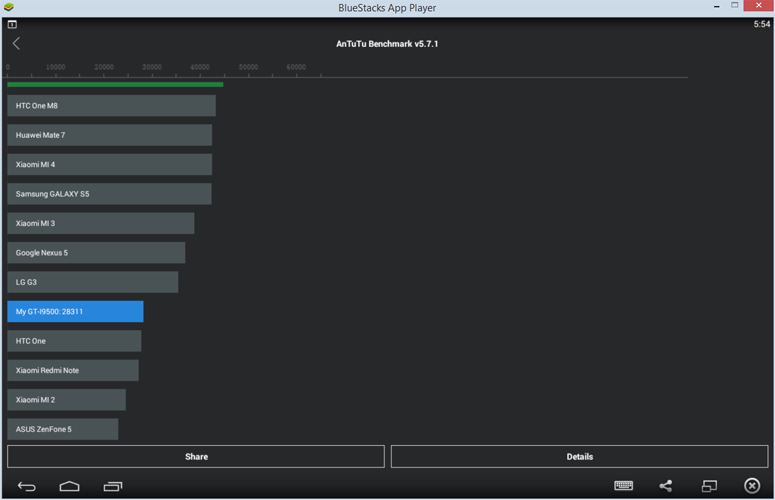
Task: Select the Google Nexus 5 bar
Action: point(96,252)
